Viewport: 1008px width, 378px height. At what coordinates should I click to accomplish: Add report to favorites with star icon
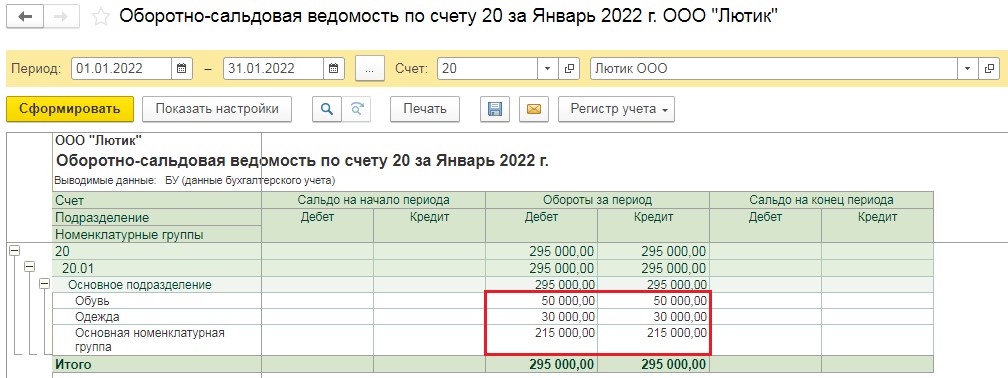pos(101,17)
